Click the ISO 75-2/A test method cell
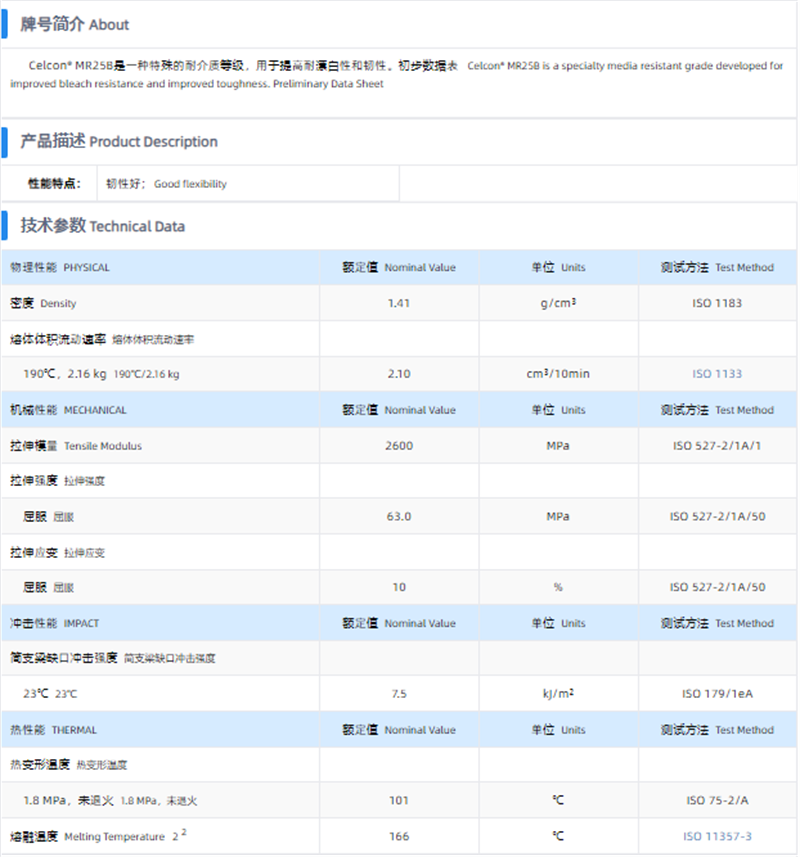Screen dimensions: 800x857 coord(717,800)
